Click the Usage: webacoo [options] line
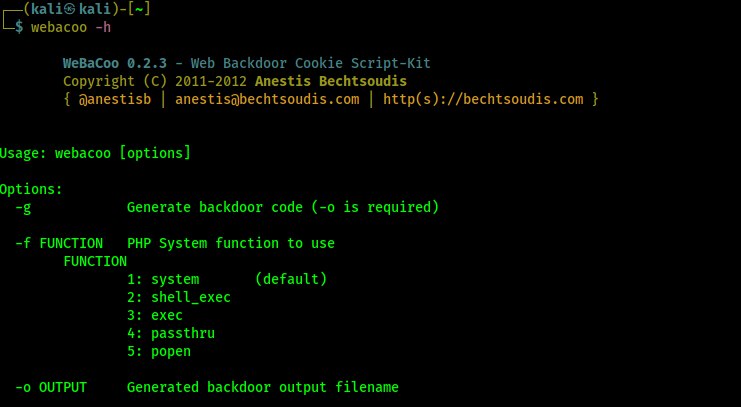The image size is (741, 407). point(95,153)
